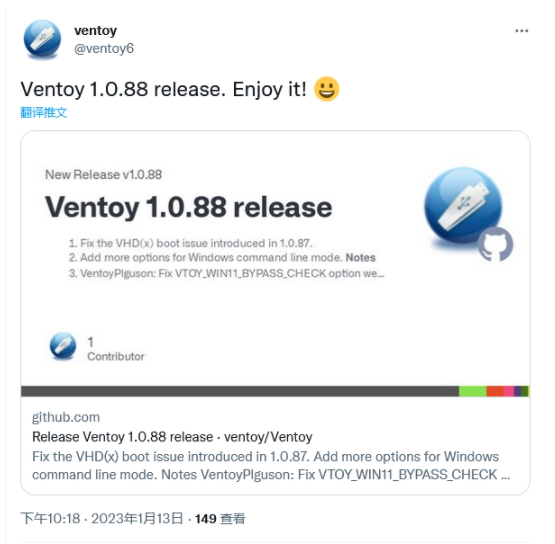Click the New Release v1.0.88 label
The height and width of the screenshot is (544, 555).
103,174
